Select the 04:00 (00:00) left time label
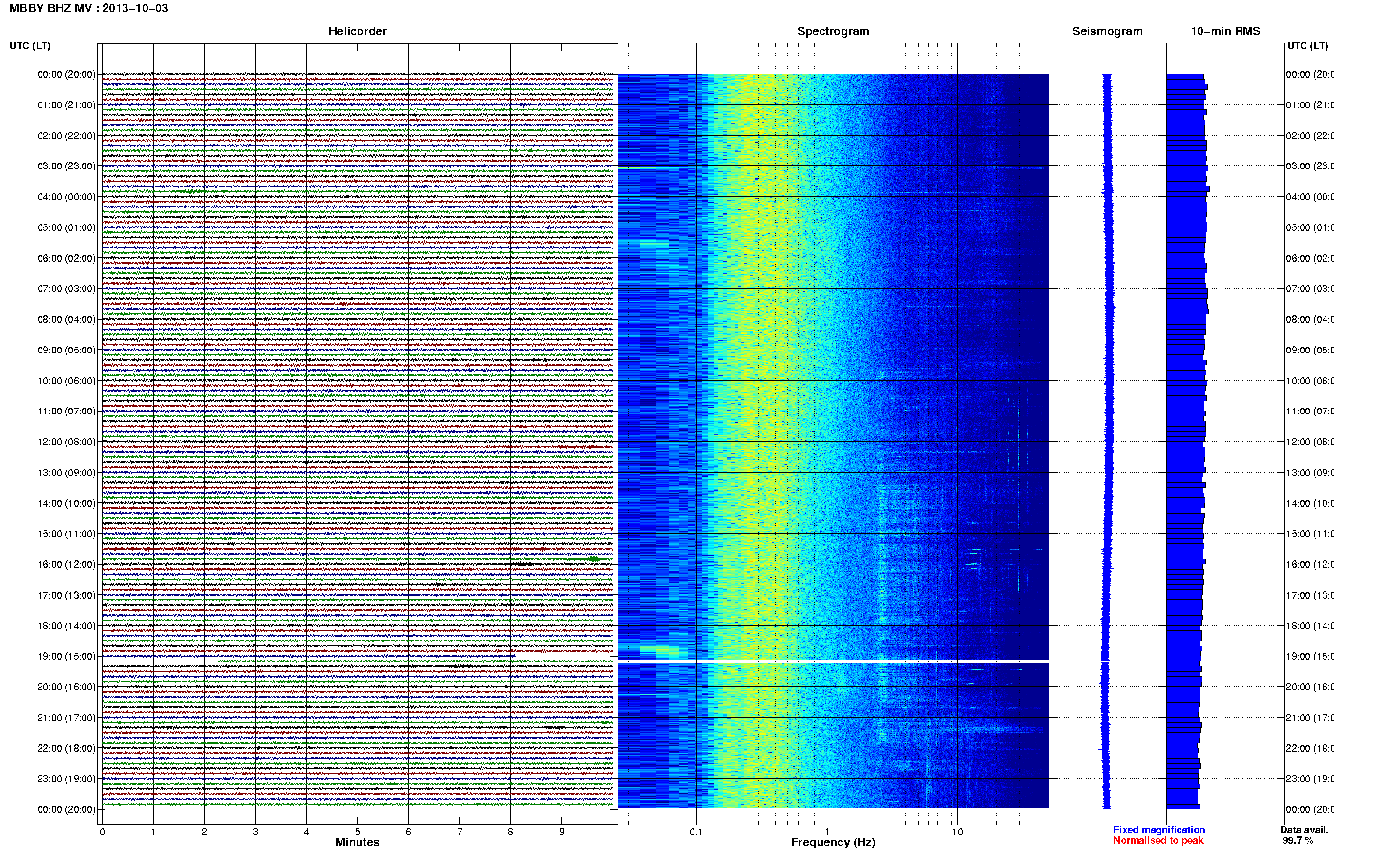Image resolution: width=1389 pixels, height=868 pixels. point(66,197)
